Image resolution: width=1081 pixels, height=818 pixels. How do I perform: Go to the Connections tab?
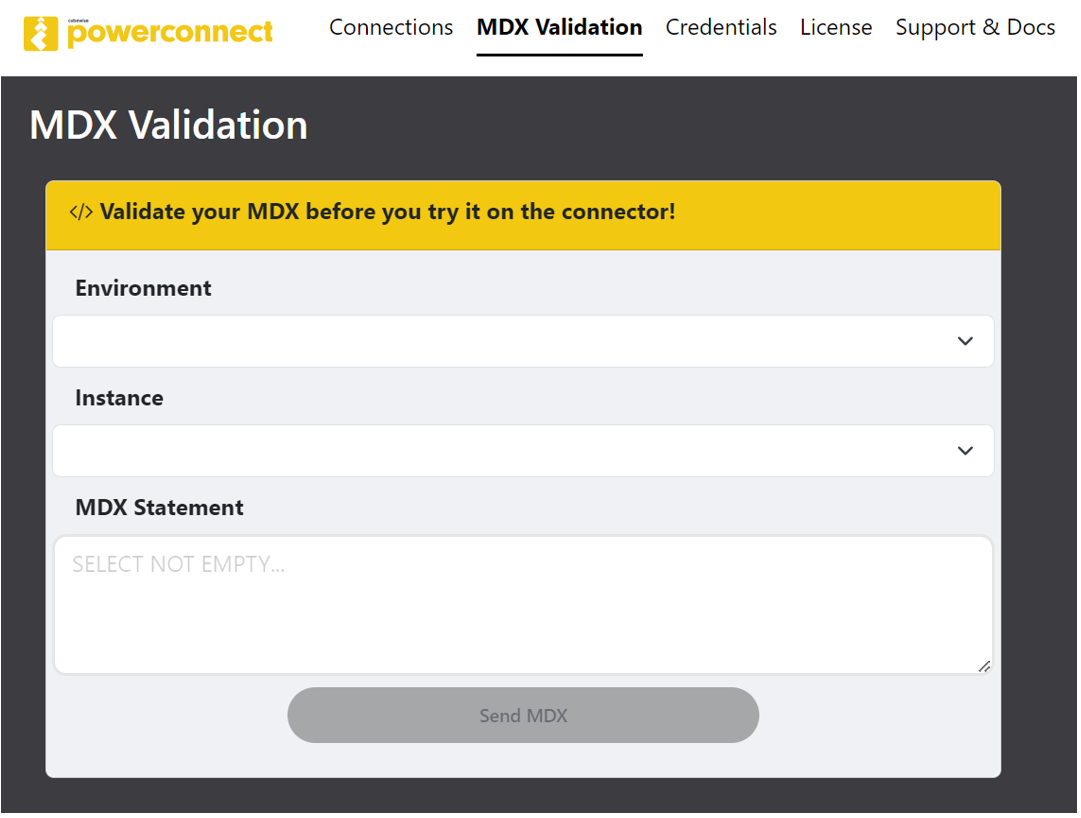(391, 28)
